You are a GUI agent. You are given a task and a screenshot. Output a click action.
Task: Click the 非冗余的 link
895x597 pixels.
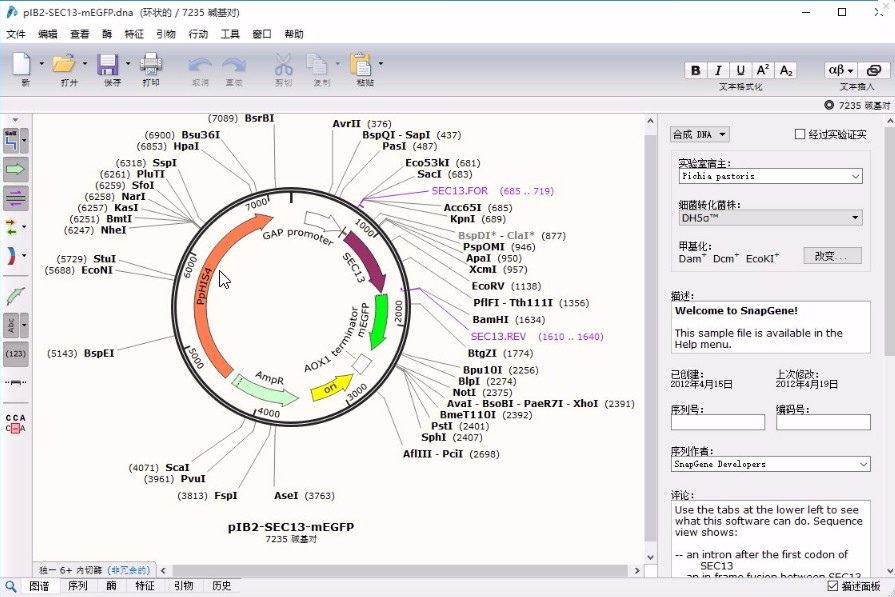point(127,569)
